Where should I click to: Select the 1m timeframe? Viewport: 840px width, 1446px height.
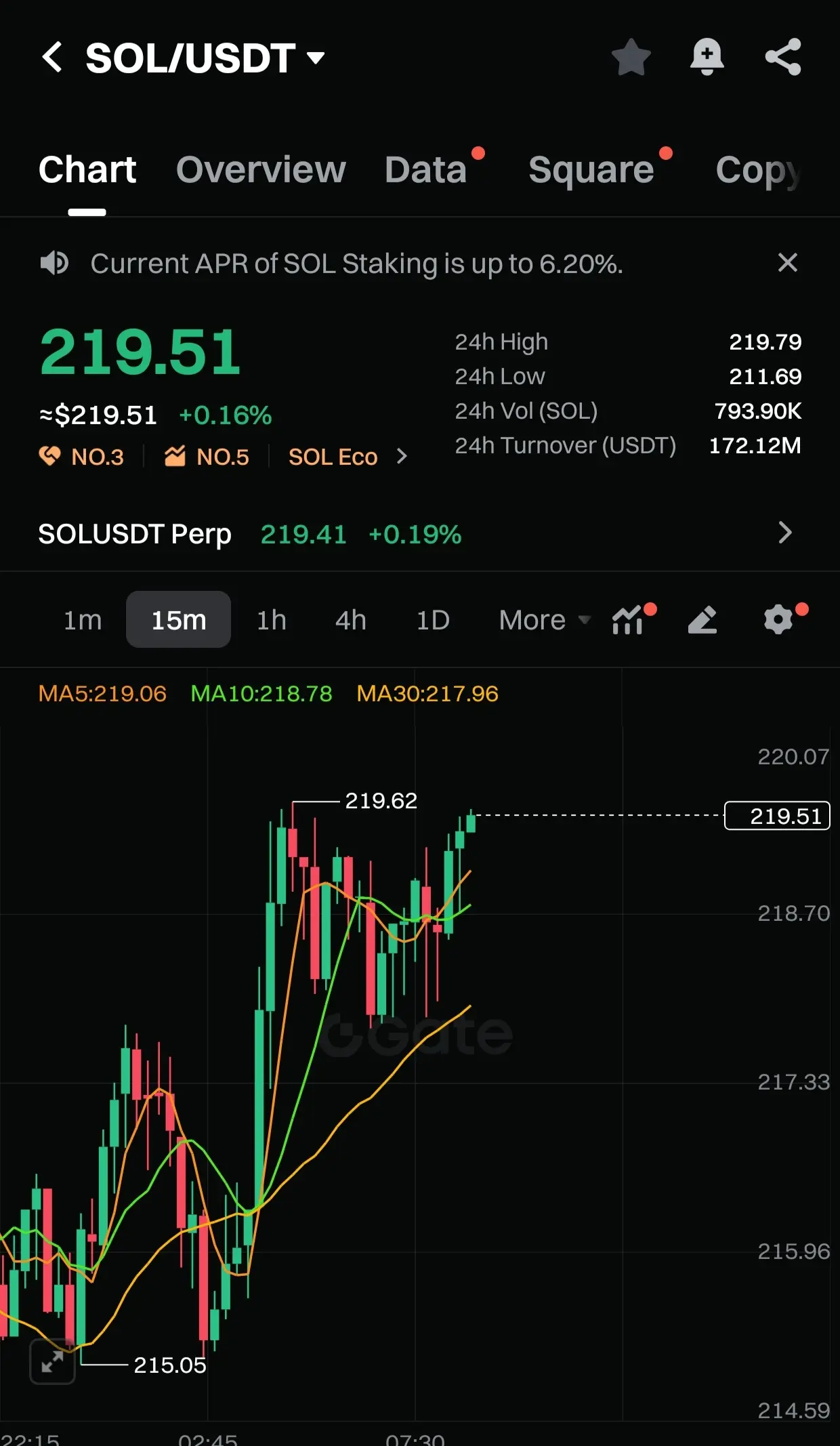coord(83,619)
